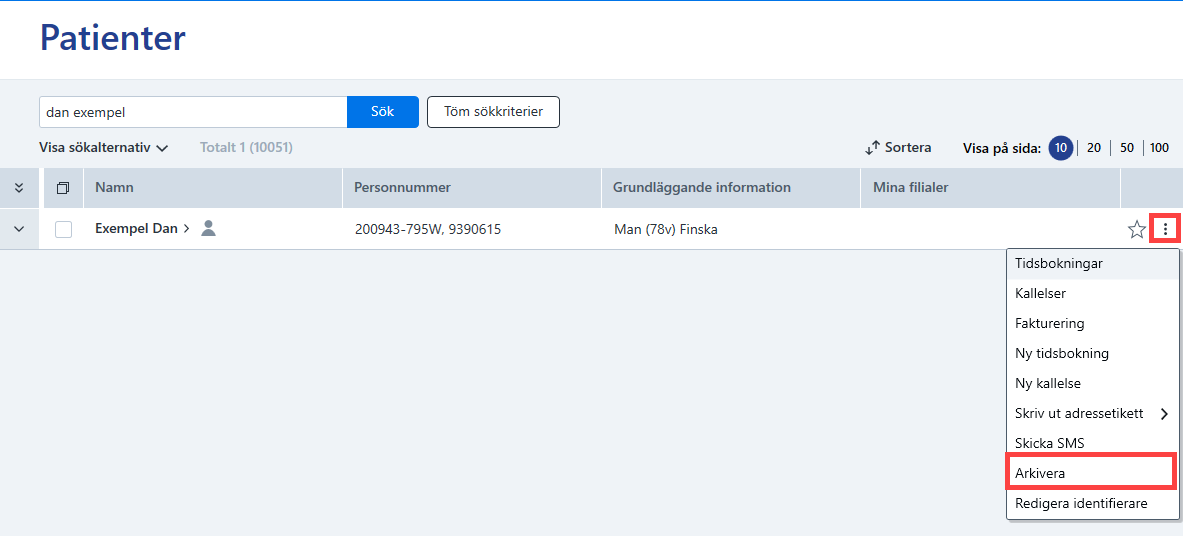Select Arkivera from the context menu

click(1091, 473)
